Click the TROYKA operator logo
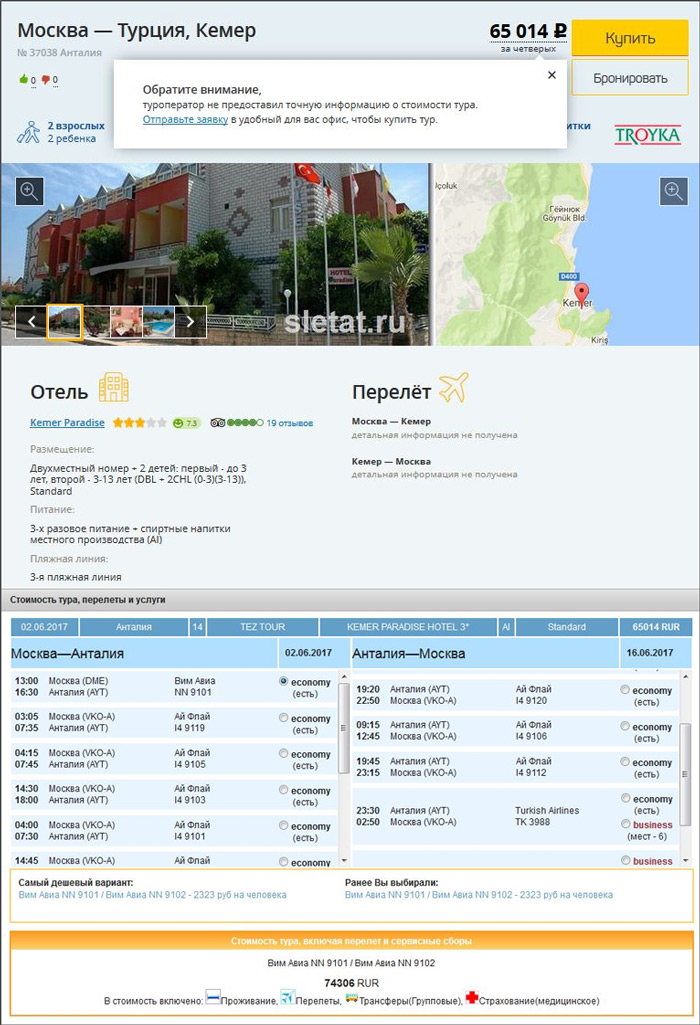The image size is (700, 1025). click(648, 135)
